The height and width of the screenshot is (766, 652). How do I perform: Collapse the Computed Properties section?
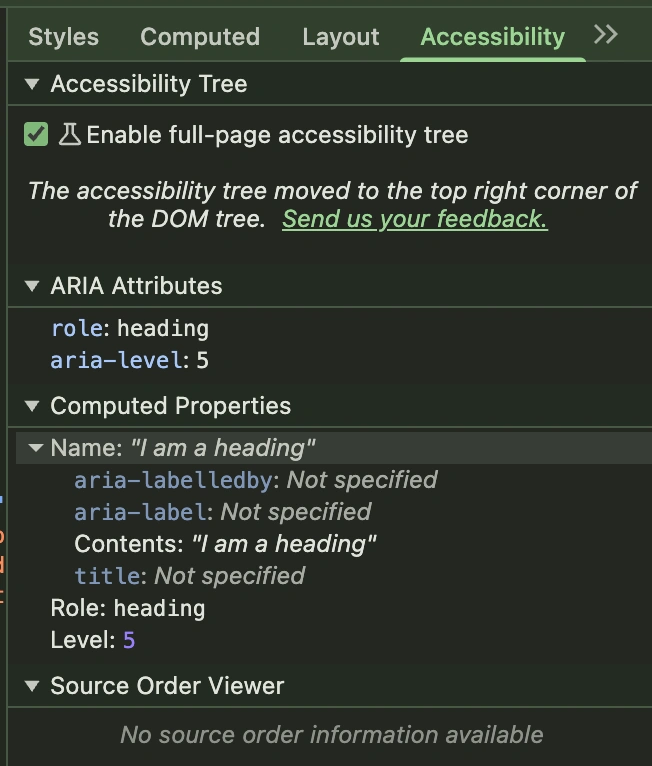coord(33,406)
